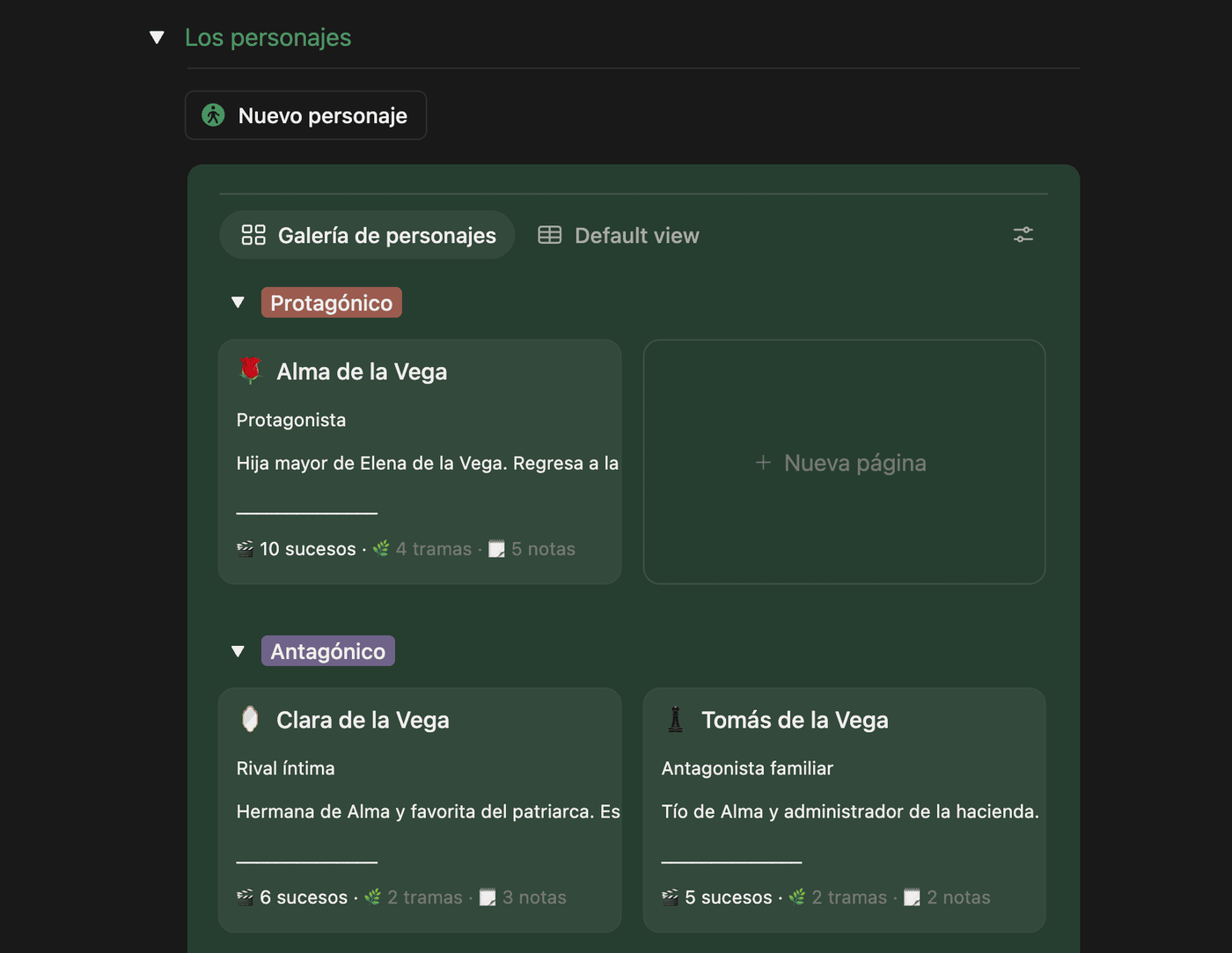Switch to Default view tab
Image resolution: width=1232 pixels, height=953 pixels.
click(619, 235)
